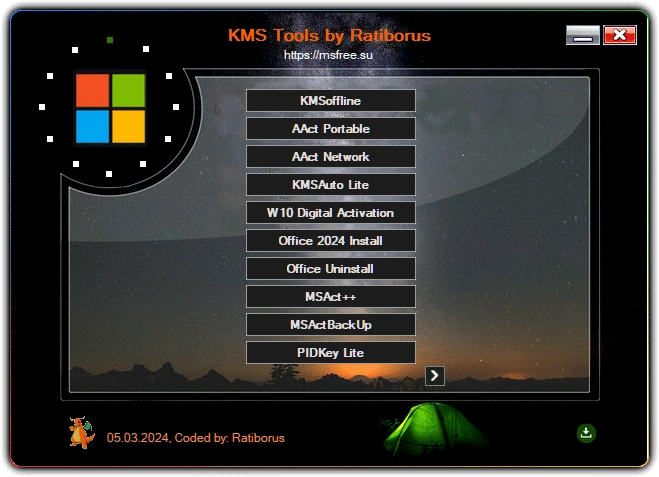
Task: Click the orange dragon mascot icon
Action: (82, 432)
